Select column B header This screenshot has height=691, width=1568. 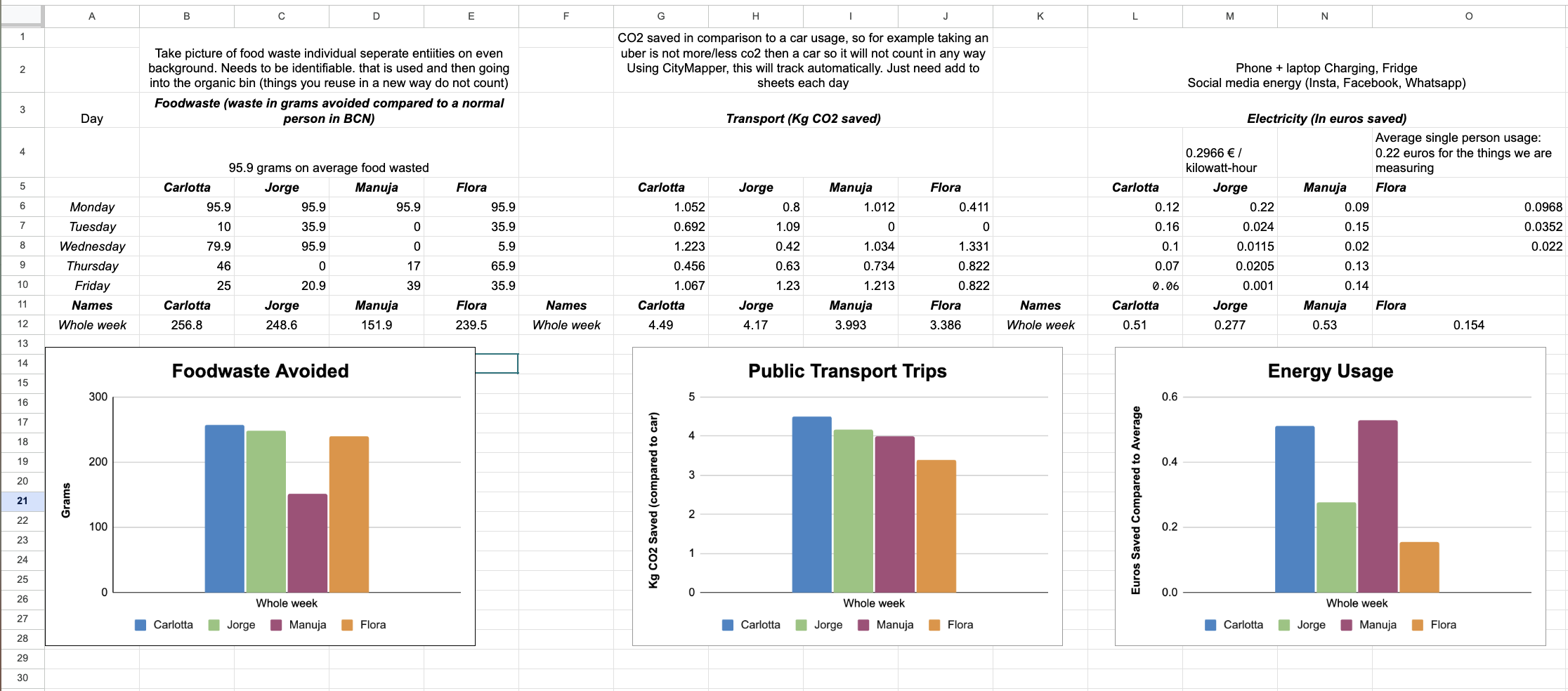(187, 16)
